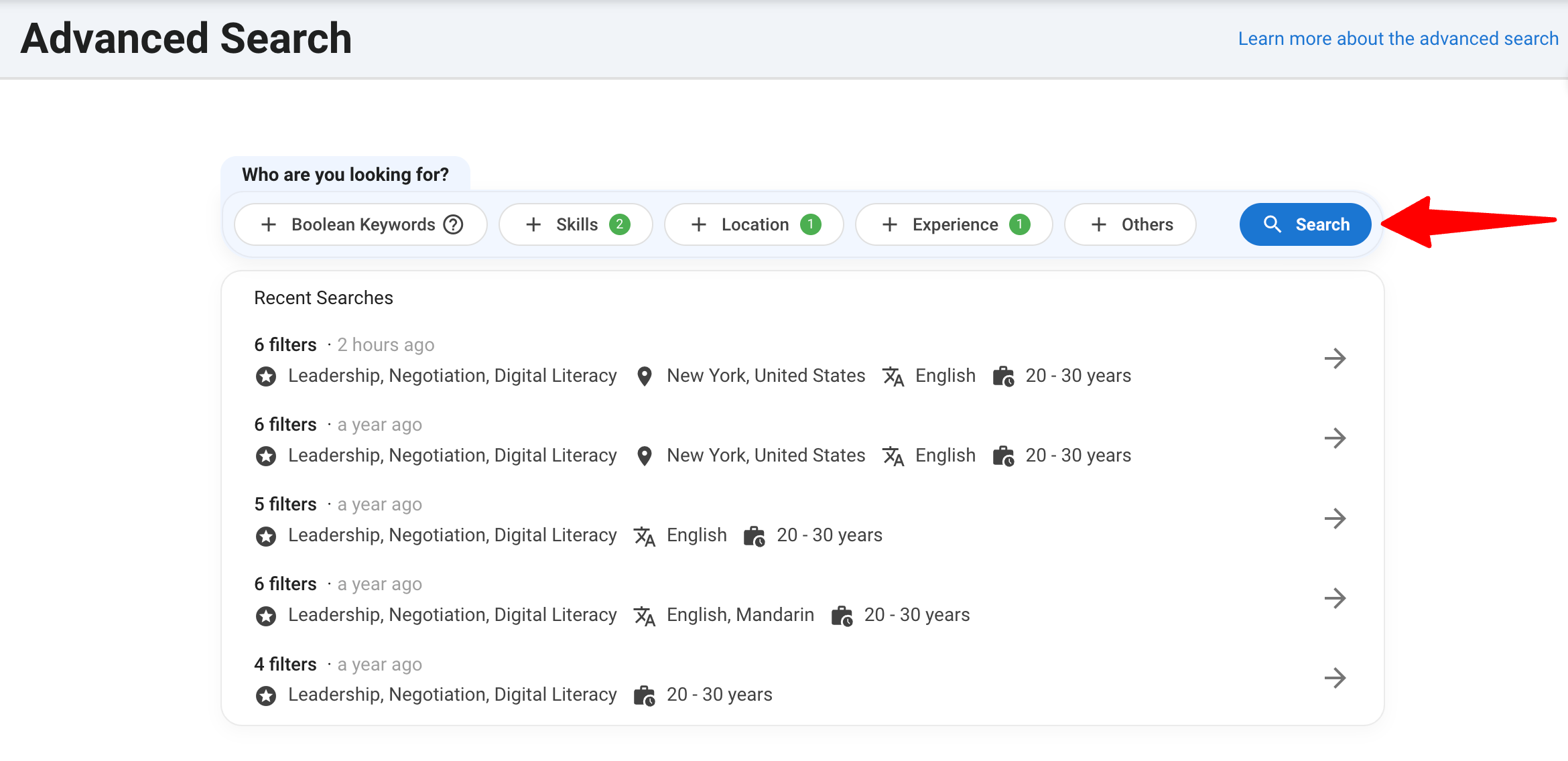The width and height of the screenshot is (1568, 761).
Task: Open the 5 filters search arrow
Action: pyautogui.click(x=1335, y=518)
